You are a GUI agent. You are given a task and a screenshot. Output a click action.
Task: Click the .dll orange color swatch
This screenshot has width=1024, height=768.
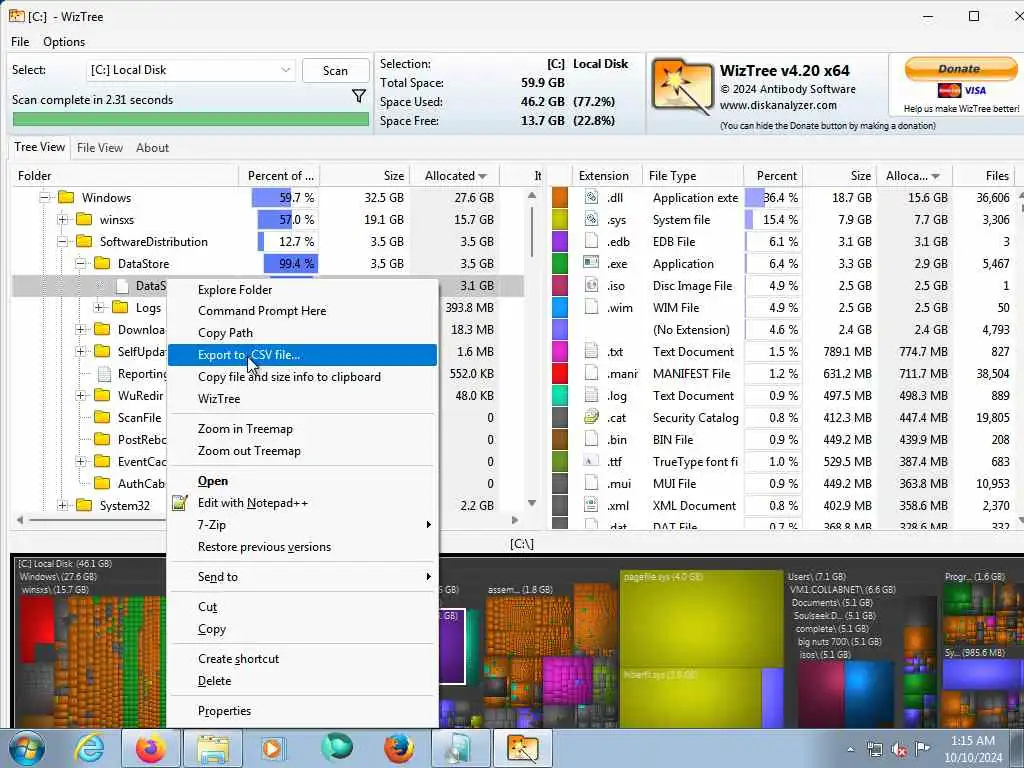560,197
